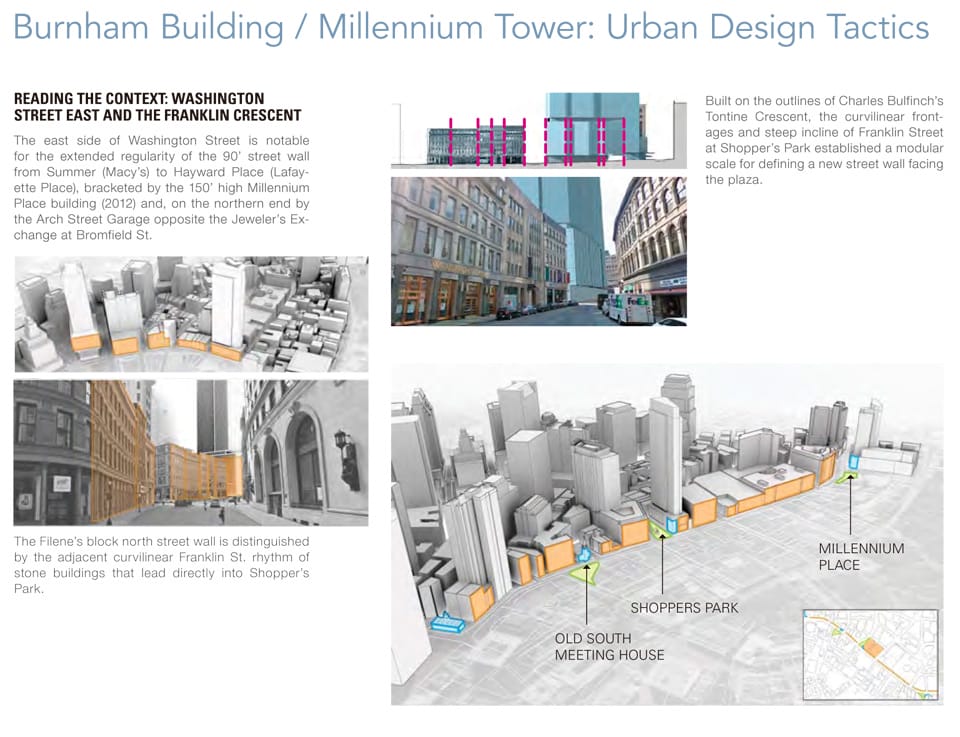Image resolution: width=960 pixels, height=737 pixels.
Task: Click the green triangle above the Old South Meeting House label
Action: tap(584, 572)
